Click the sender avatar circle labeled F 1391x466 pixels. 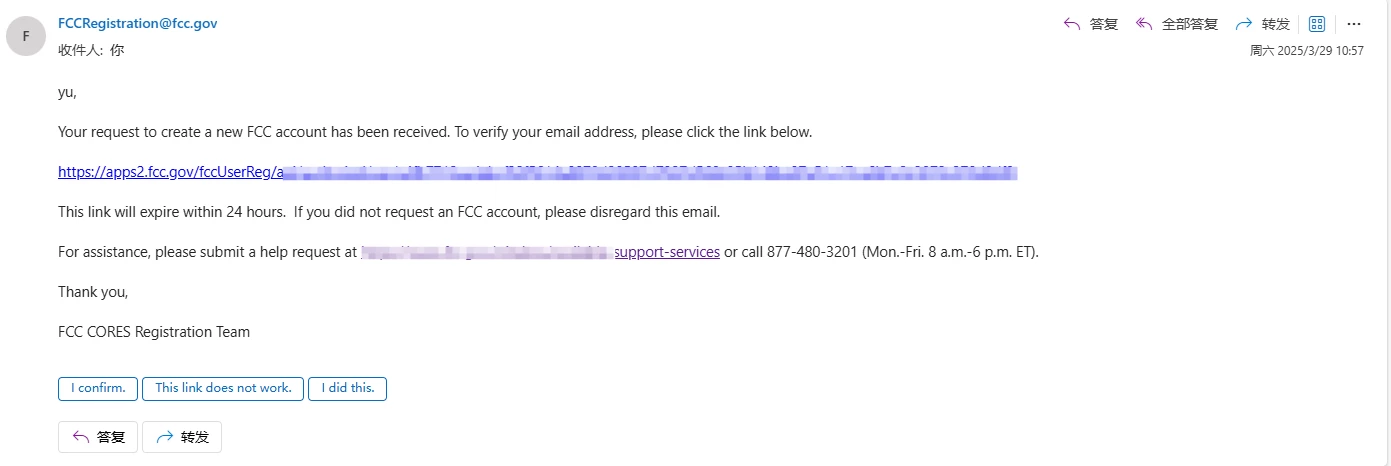click(26, 36)
